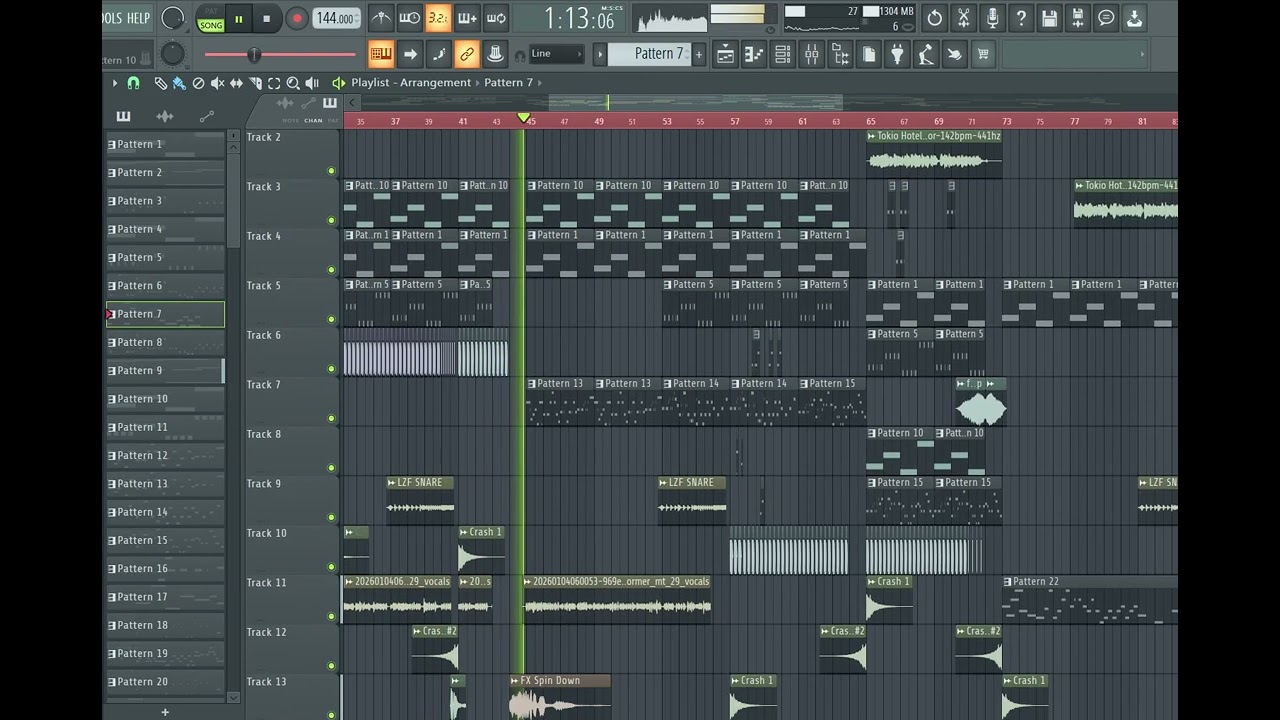Save project with floppy disk icon

tap(1049, 18)
